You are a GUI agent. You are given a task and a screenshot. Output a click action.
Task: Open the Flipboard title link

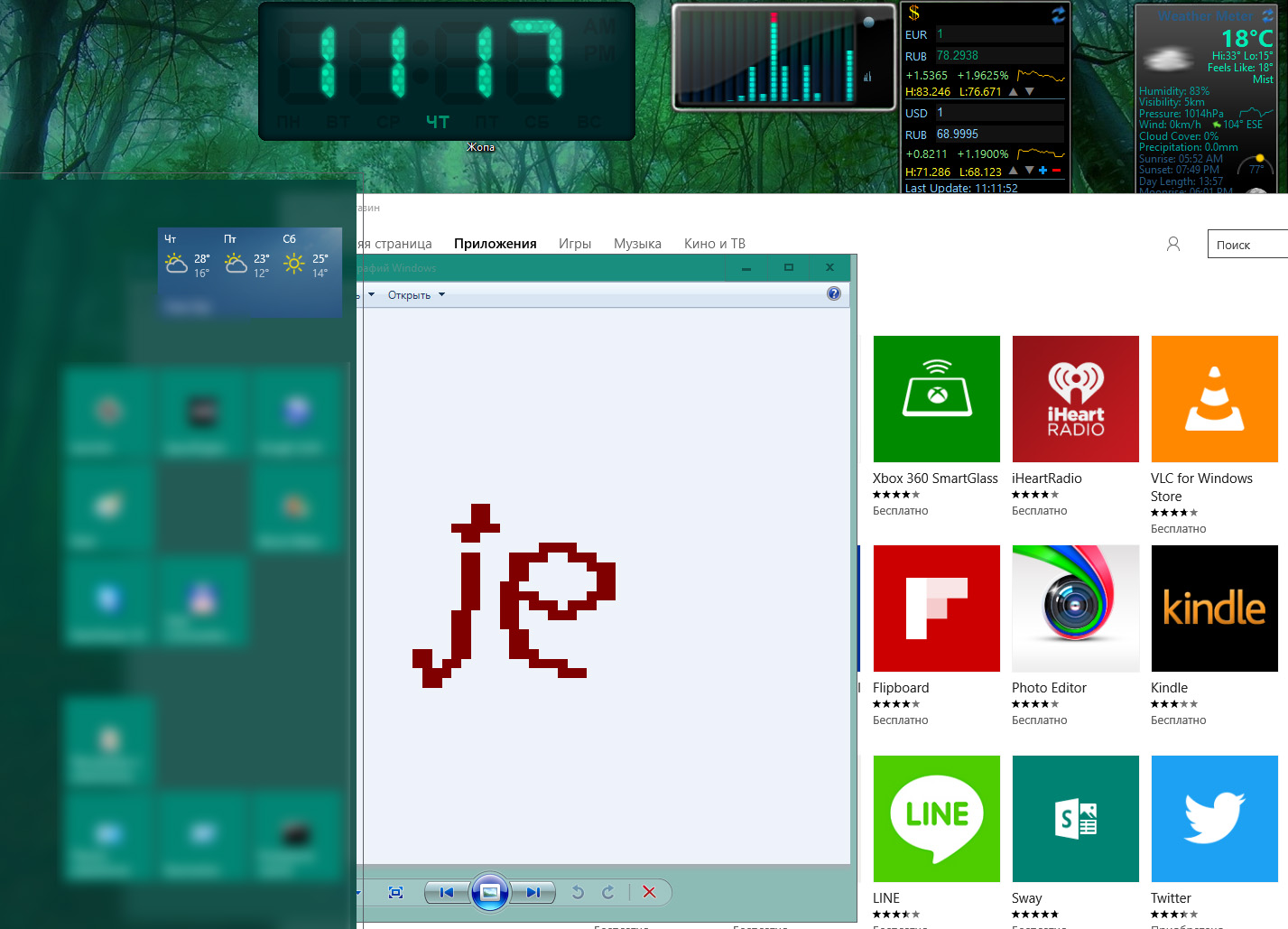901,688
